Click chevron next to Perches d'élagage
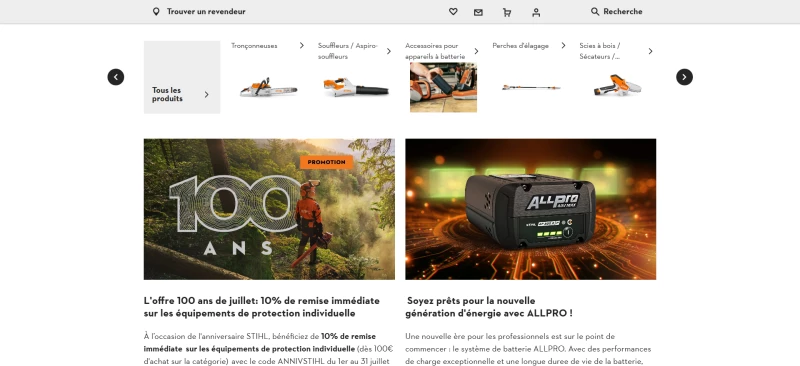The image size is (800, 366). click(563, 45)
